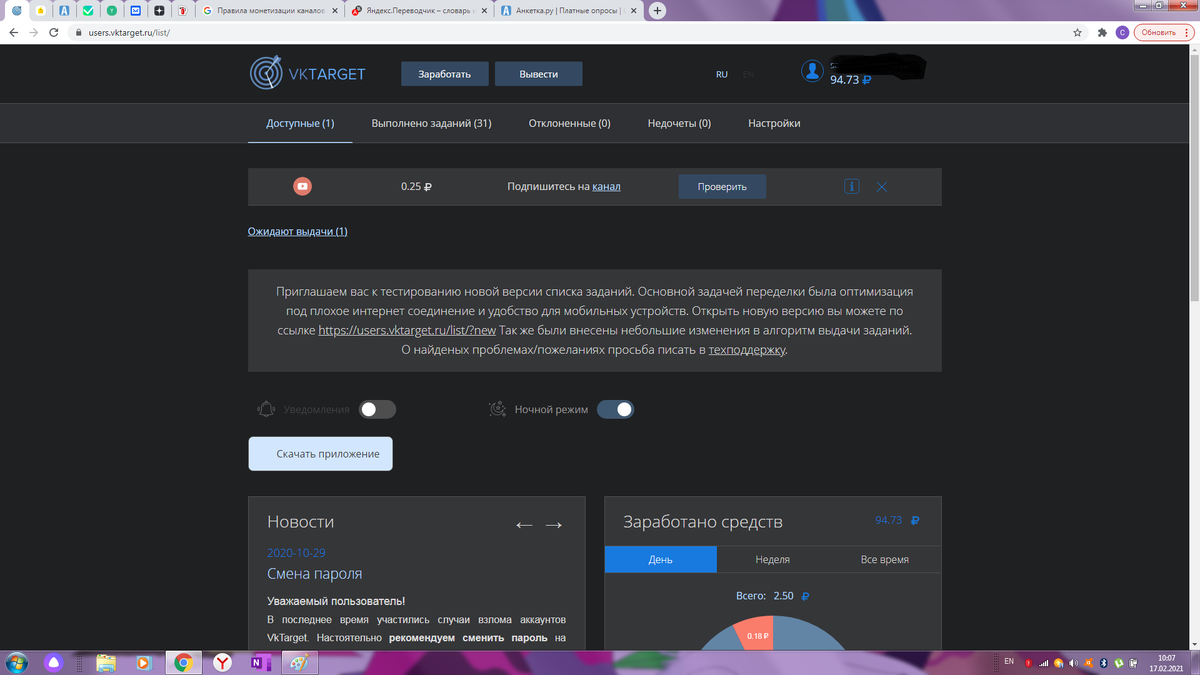Screen dimensions: 1200x675
Task: Open users.vktarget.ru/list/?new link
Action: pyautogui.click(x=407, y=330)
